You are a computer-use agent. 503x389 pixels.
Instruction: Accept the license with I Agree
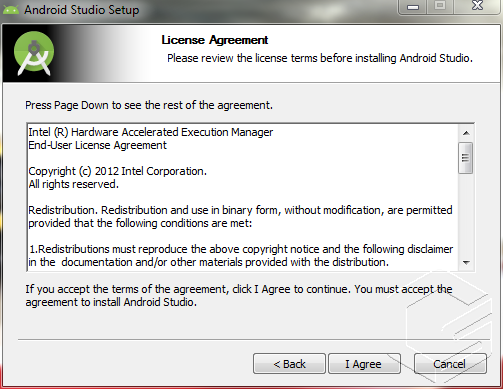(x=364, y=364)
